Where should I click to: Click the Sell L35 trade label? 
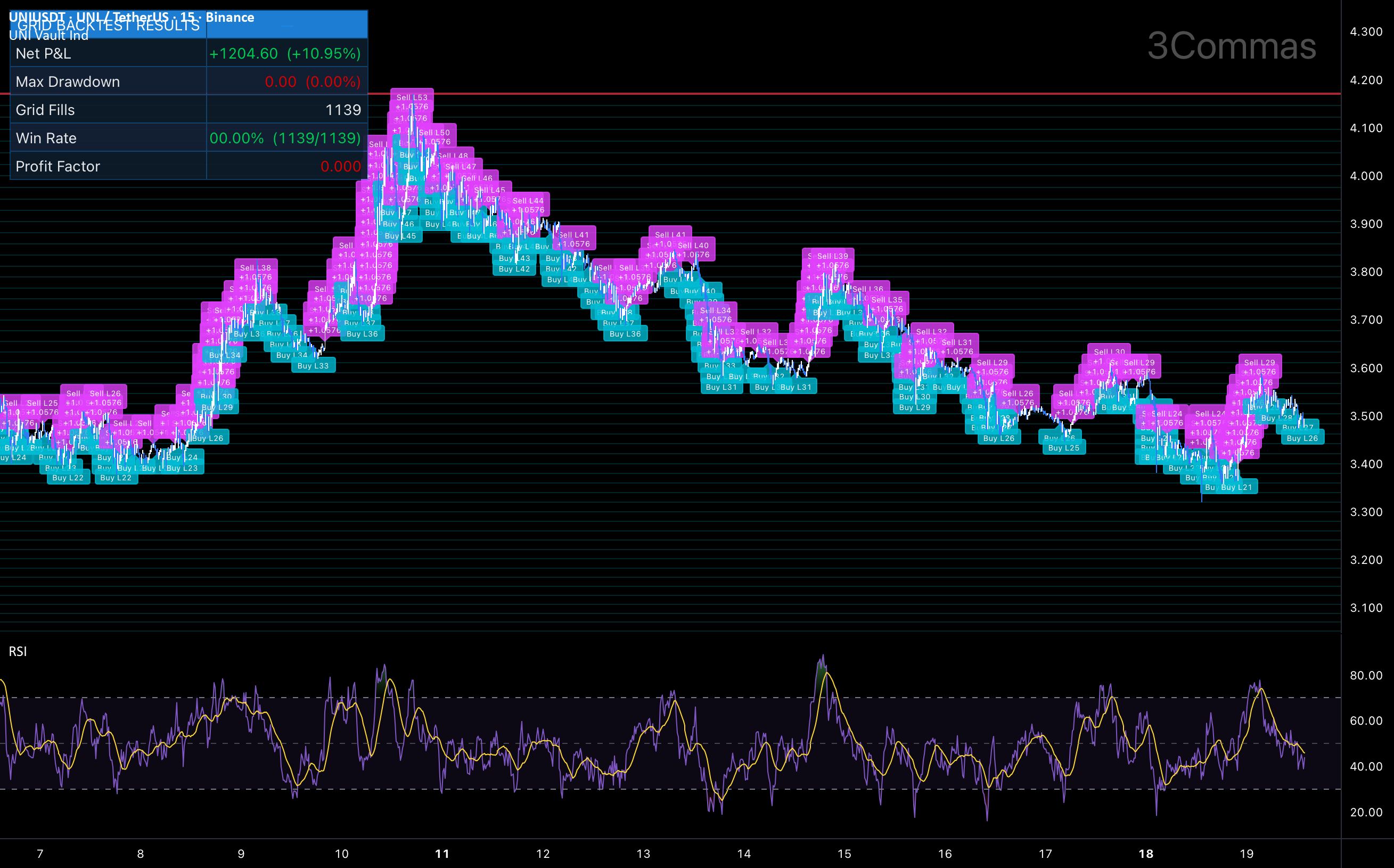(887, 304)
